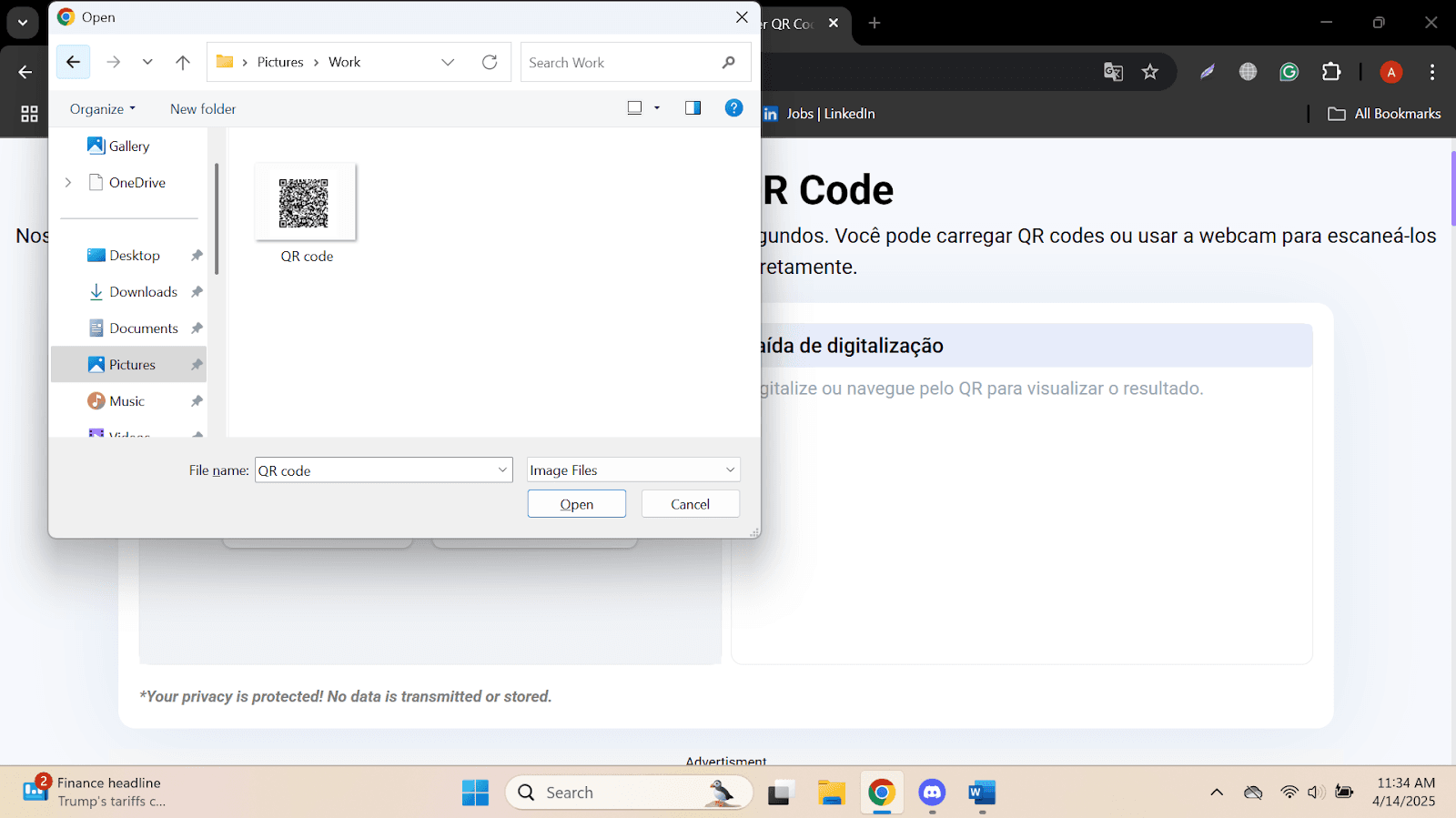Refresh the Work folder listing
The image size is (1456, 818).
pos(490,62)
